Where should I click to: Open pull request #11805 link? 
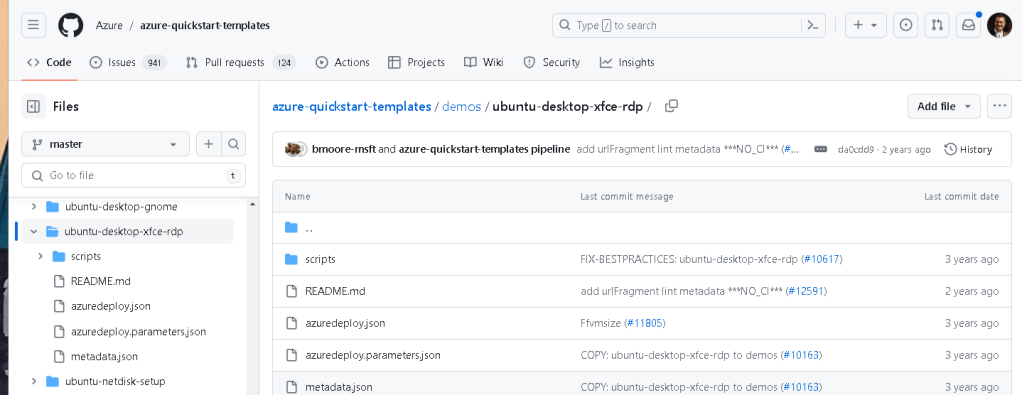645,323
